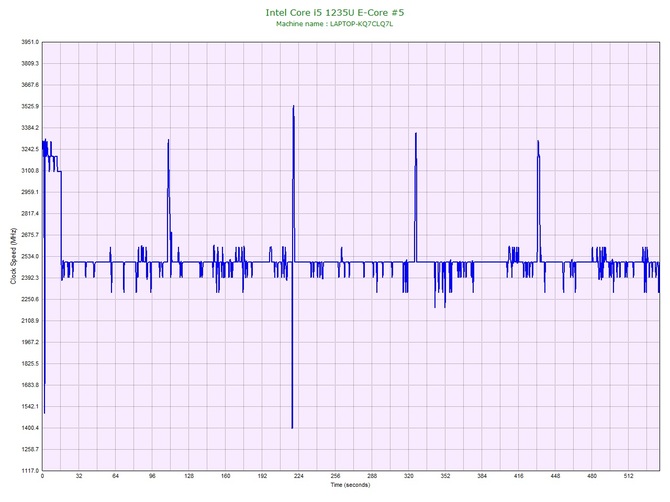
Task: Select the 2817.4 y-axis label
Action: coord(30,214)
